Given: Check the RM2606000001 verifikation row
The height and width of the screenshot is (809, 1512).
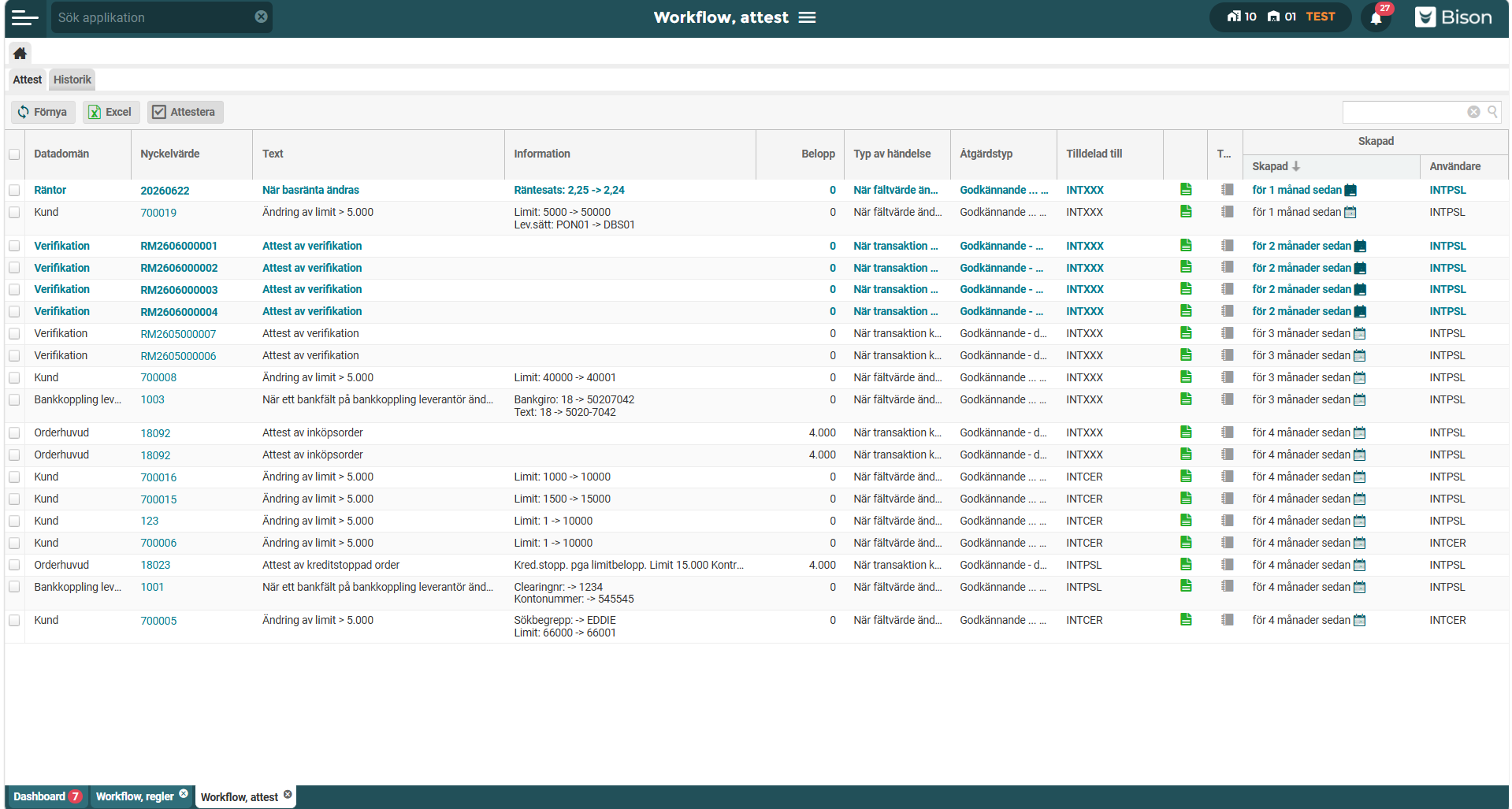Looking at the screenshot, I should pos(14,247).
